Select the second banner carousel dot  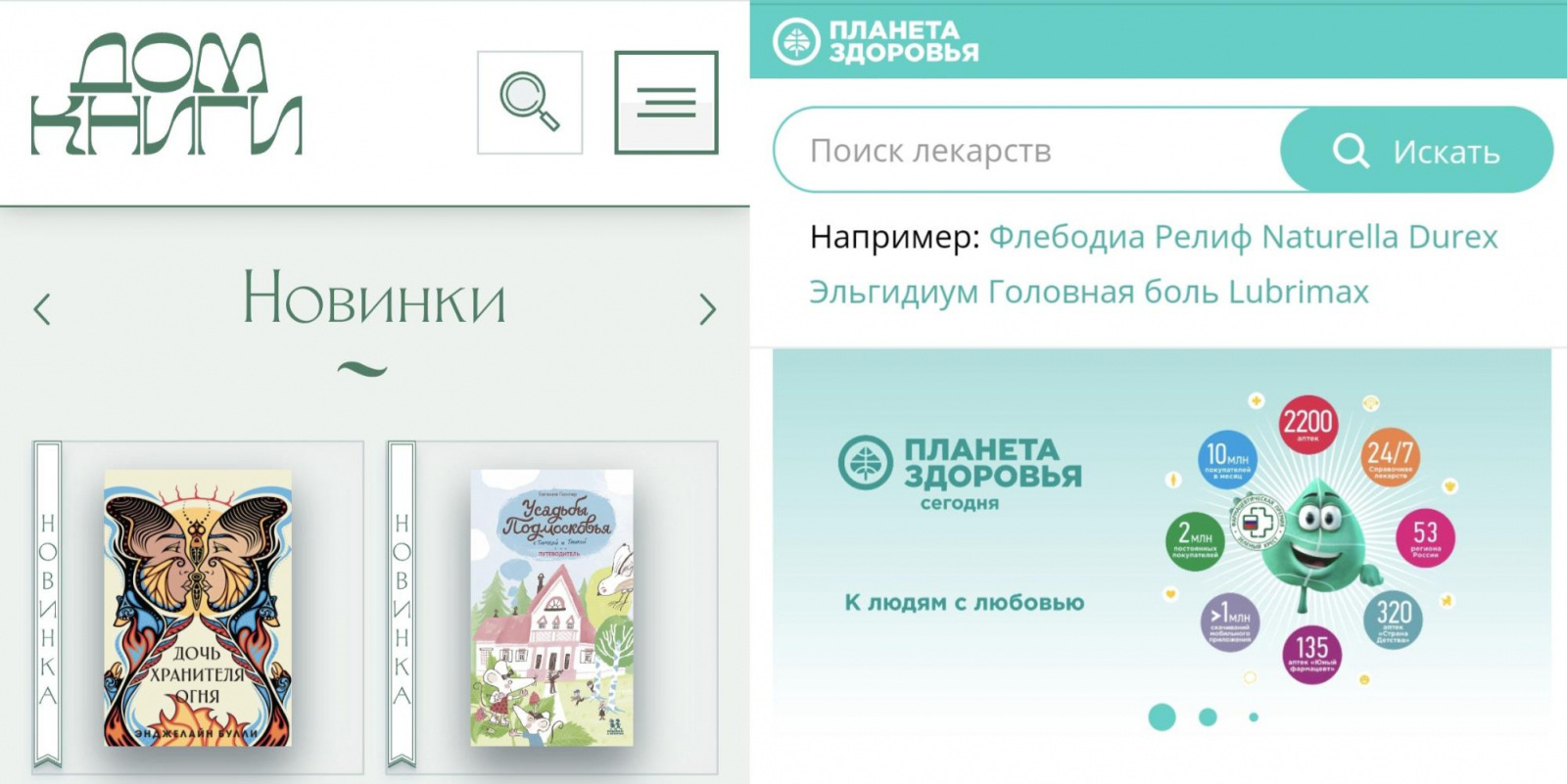tap(1208, 717)
